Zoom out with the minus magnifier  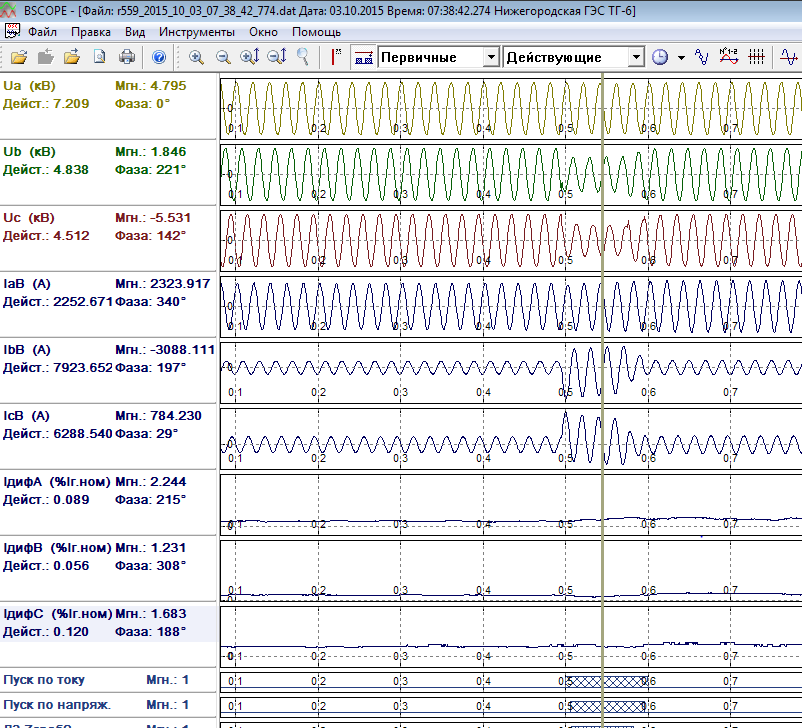(222, 57)
